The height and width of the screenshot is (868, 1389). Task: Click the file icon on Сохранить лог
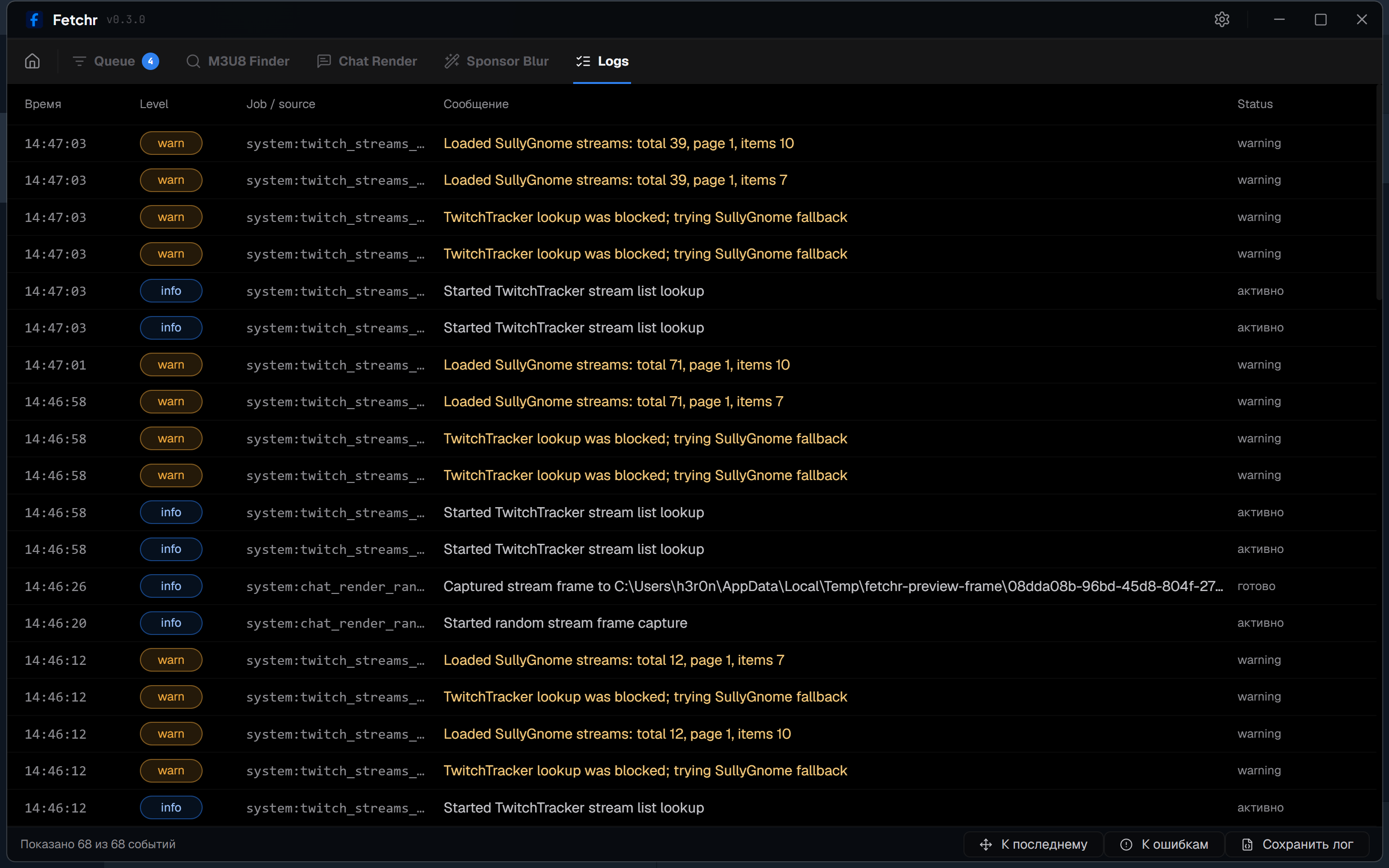tap(1247, 844)
